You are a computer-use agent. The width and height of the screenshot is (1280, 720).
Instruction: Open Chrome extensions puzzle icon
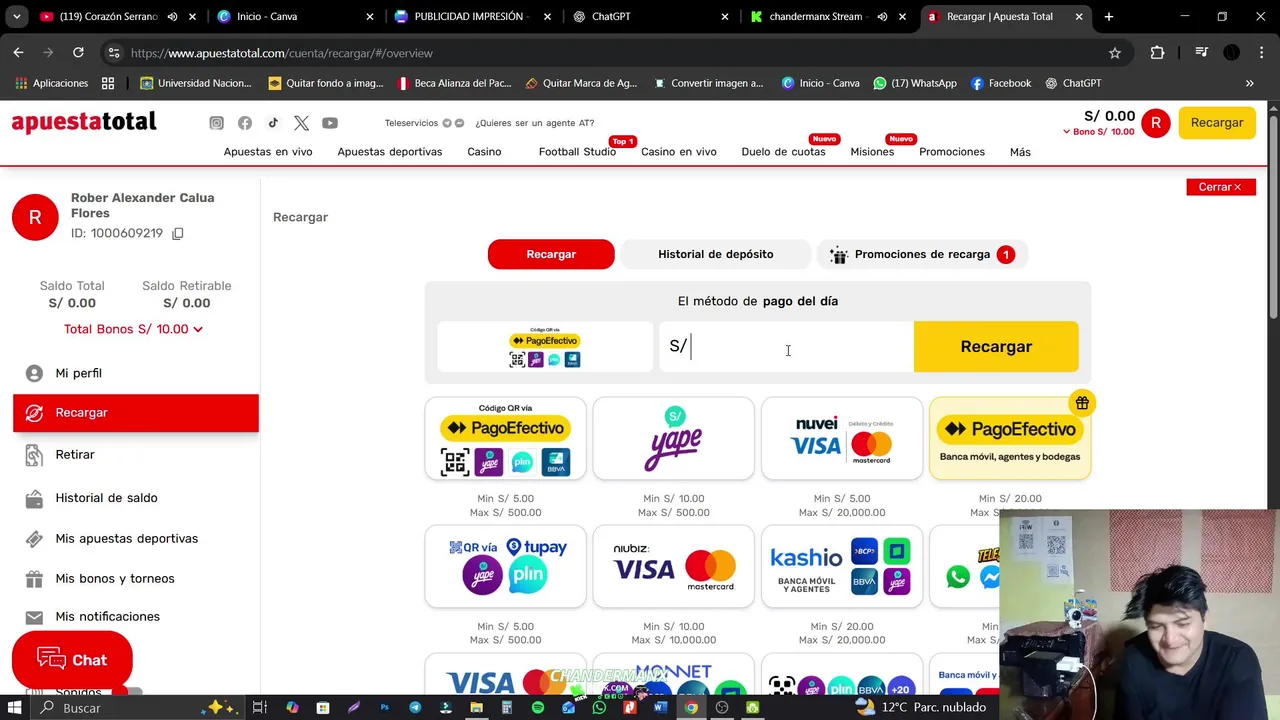(1158, 53)
